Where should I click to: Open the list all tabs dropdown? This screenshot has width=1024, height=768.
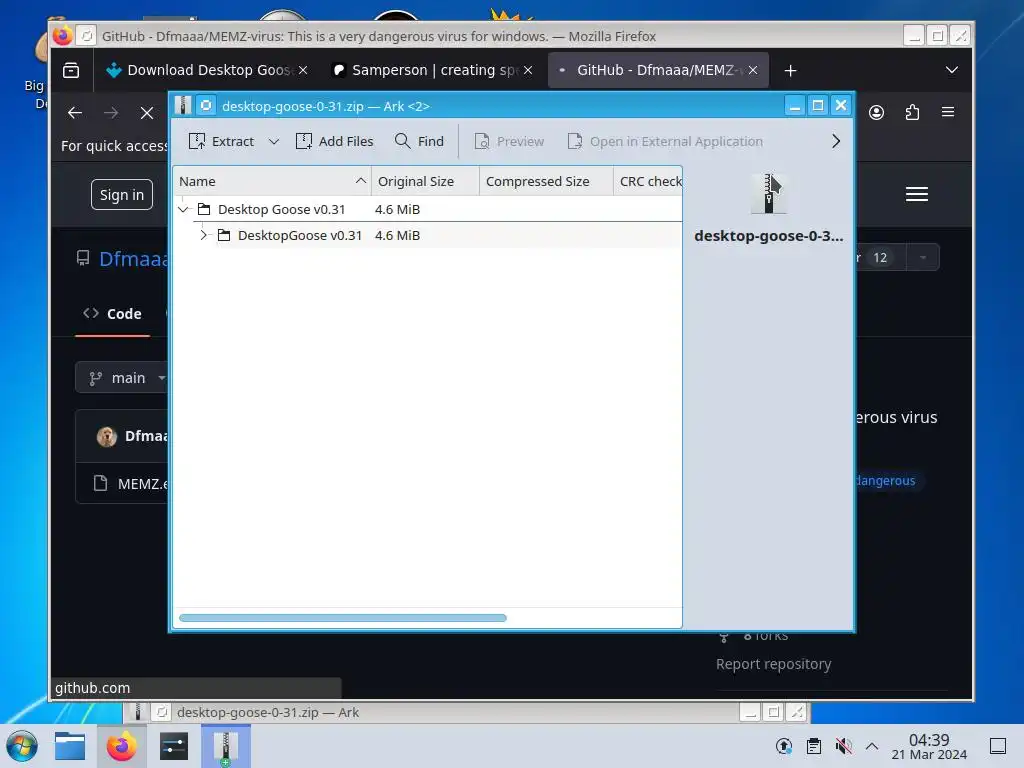point(952,70)
